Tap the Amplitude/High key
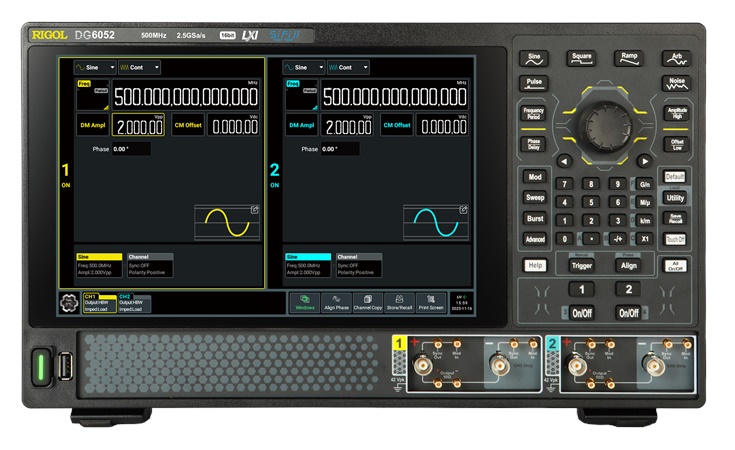This screenshot has width=735, height=450. coord(677,113)
